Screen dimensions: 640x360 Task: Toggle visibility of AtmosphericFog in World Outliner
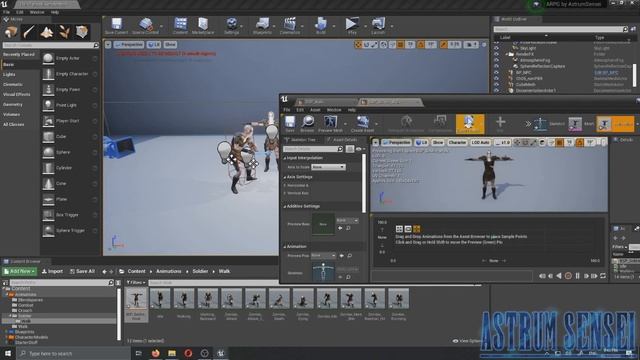point(496,60)
